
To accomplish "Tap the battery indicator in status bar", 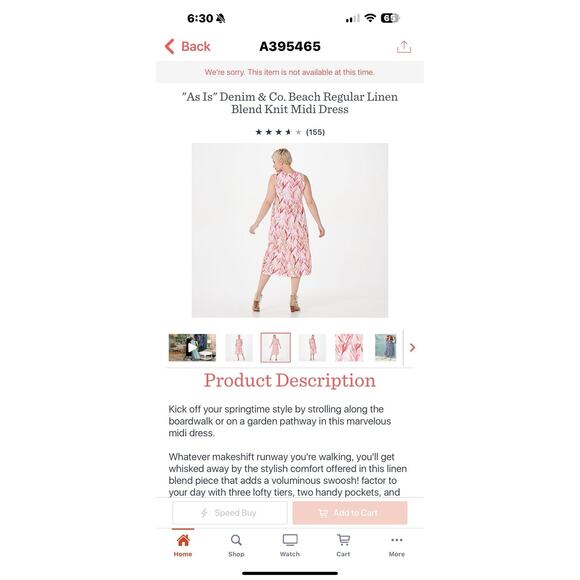I will [390, 18].
